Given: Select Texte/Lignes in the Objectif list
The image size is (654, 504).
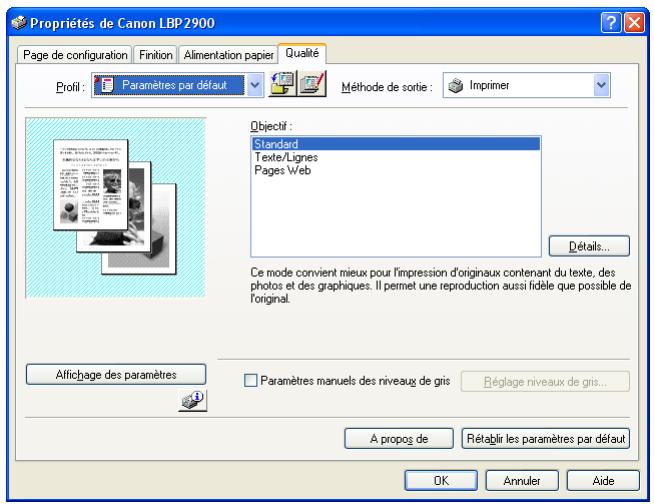Looking at the screenshot, I should (396, 157).
